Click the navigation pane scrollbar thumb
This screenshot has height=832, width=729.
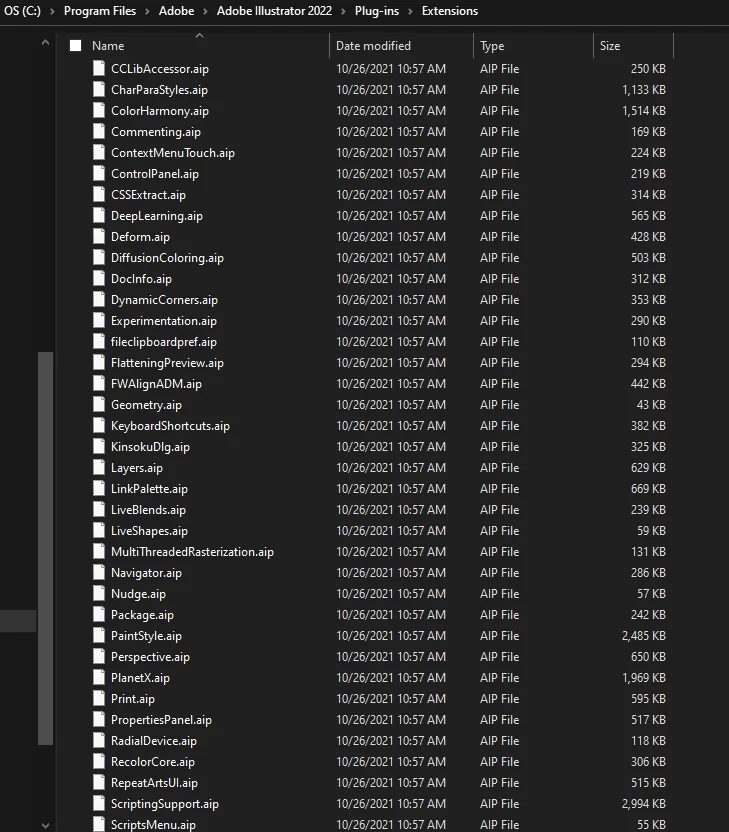pyautogui.click(x=46, y=548)
